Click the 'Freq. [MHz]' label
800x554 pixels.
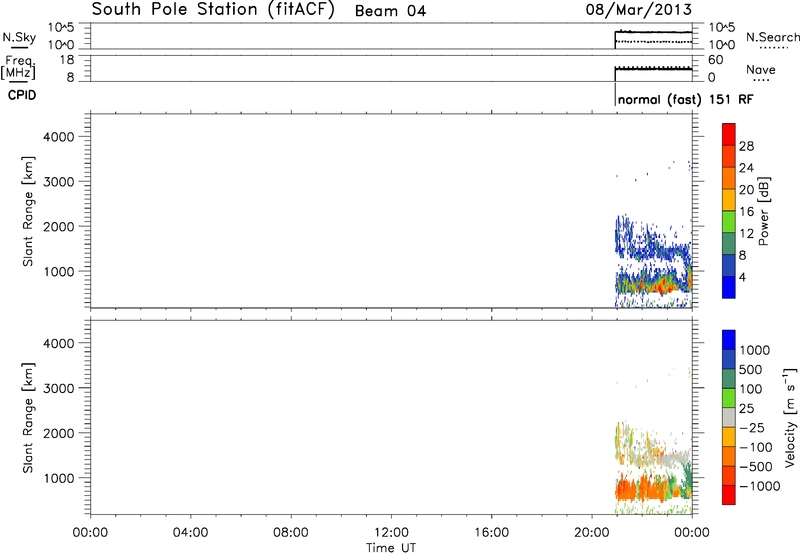[x=19, y=67]
